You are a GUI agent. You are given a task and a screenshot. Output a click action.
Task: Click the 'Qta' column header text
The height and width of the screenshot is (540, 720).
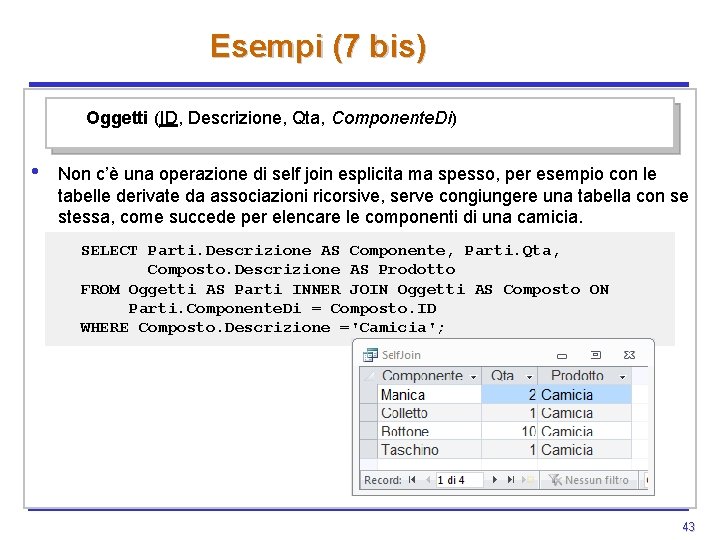tap(502, 376)
